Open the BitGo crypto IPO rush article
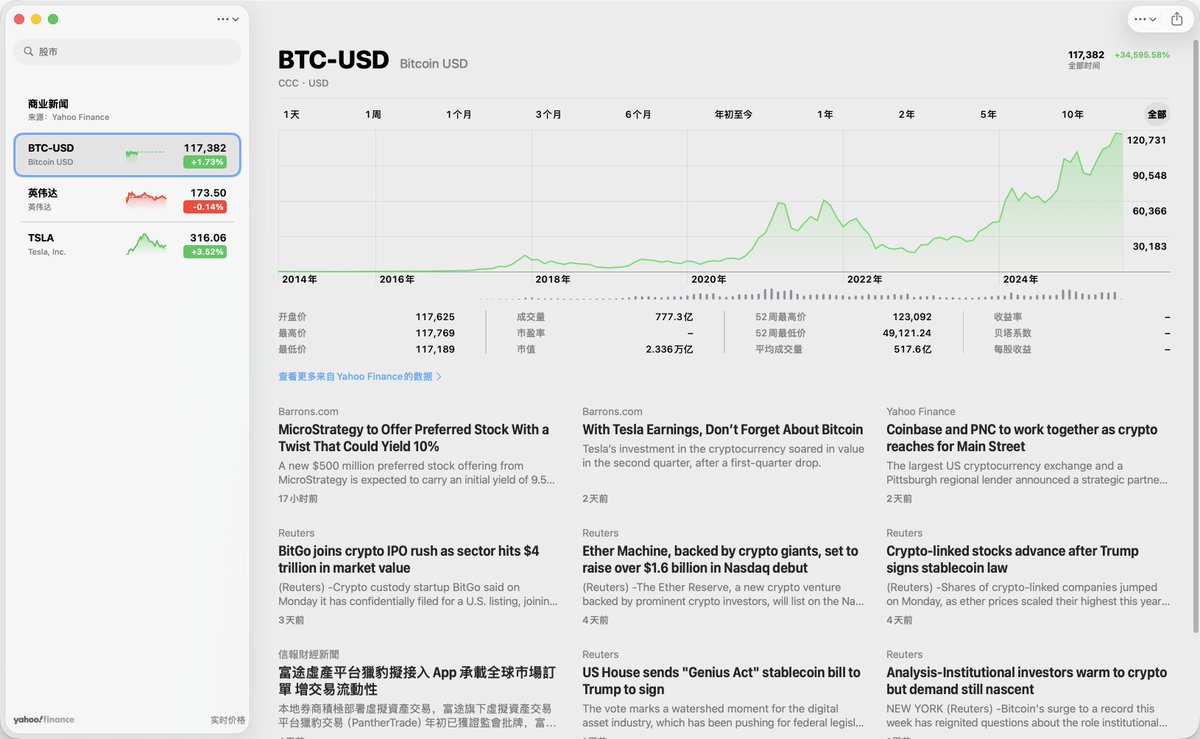The height and width of the screenshot is (739, 1200). (x=418, y=577)
